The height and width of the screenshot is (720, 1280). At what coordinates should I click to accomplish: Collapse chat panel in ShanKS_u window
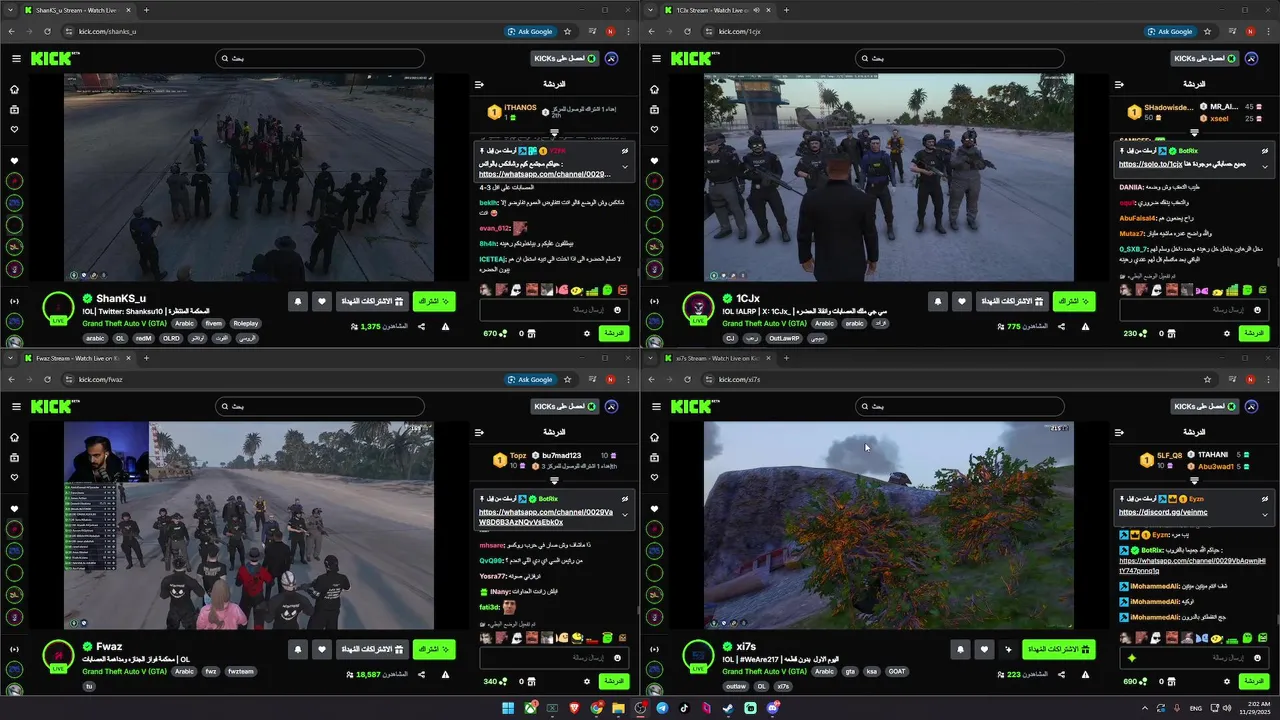tap(479, 85)
